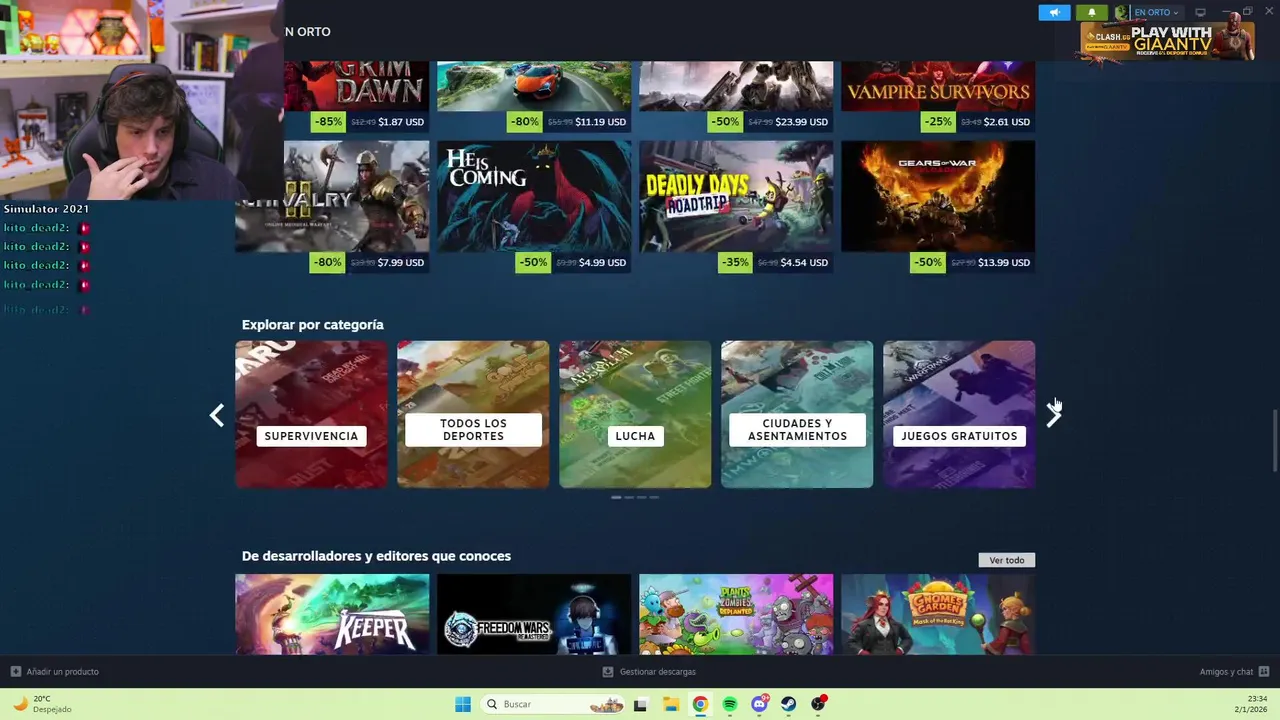This screenshot has height=720, width=1280.
Task: Open Gestionar descargas link
Action: [657, 671]
